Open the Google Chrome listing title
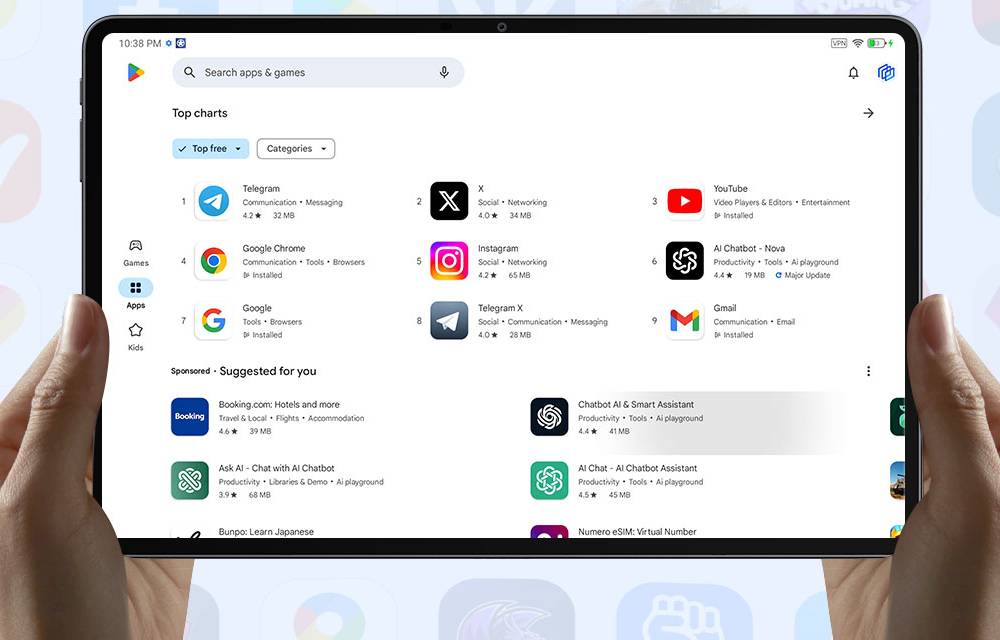 pos(274,249)
